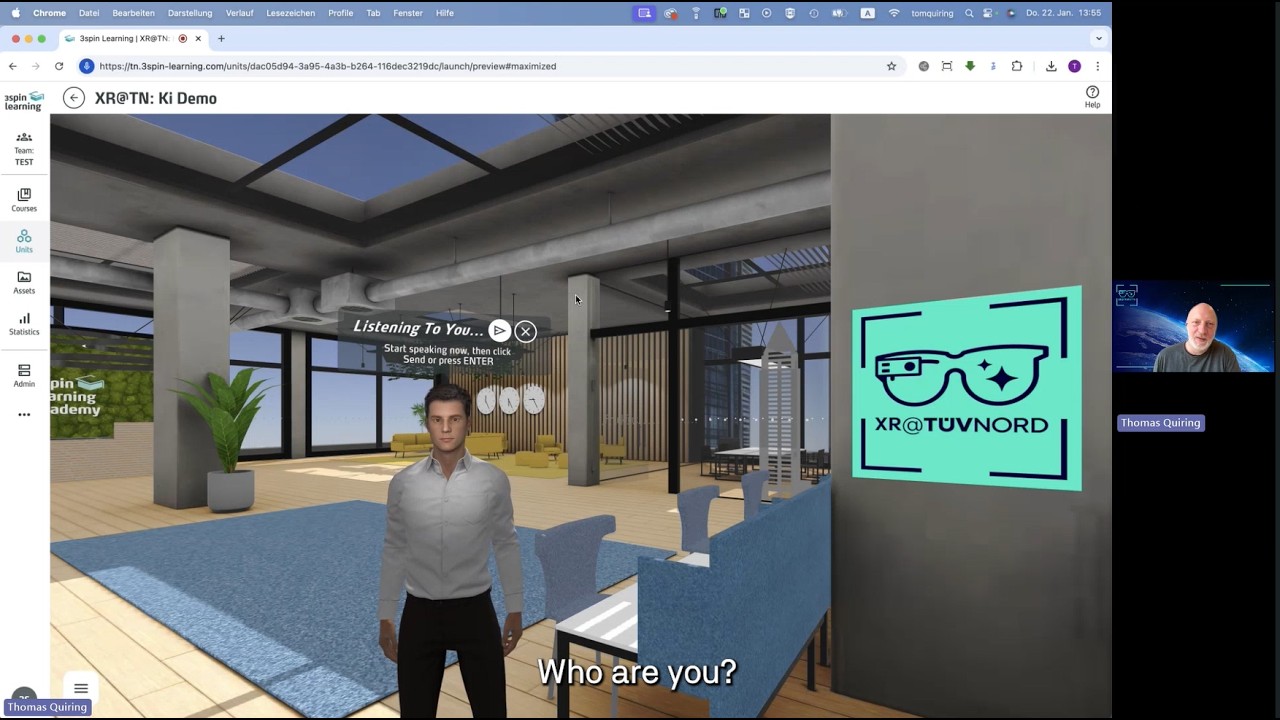This screenshot has height=720, width=1280.
Task: Click the screenshot capture extension icon
Action: [947, 66]
